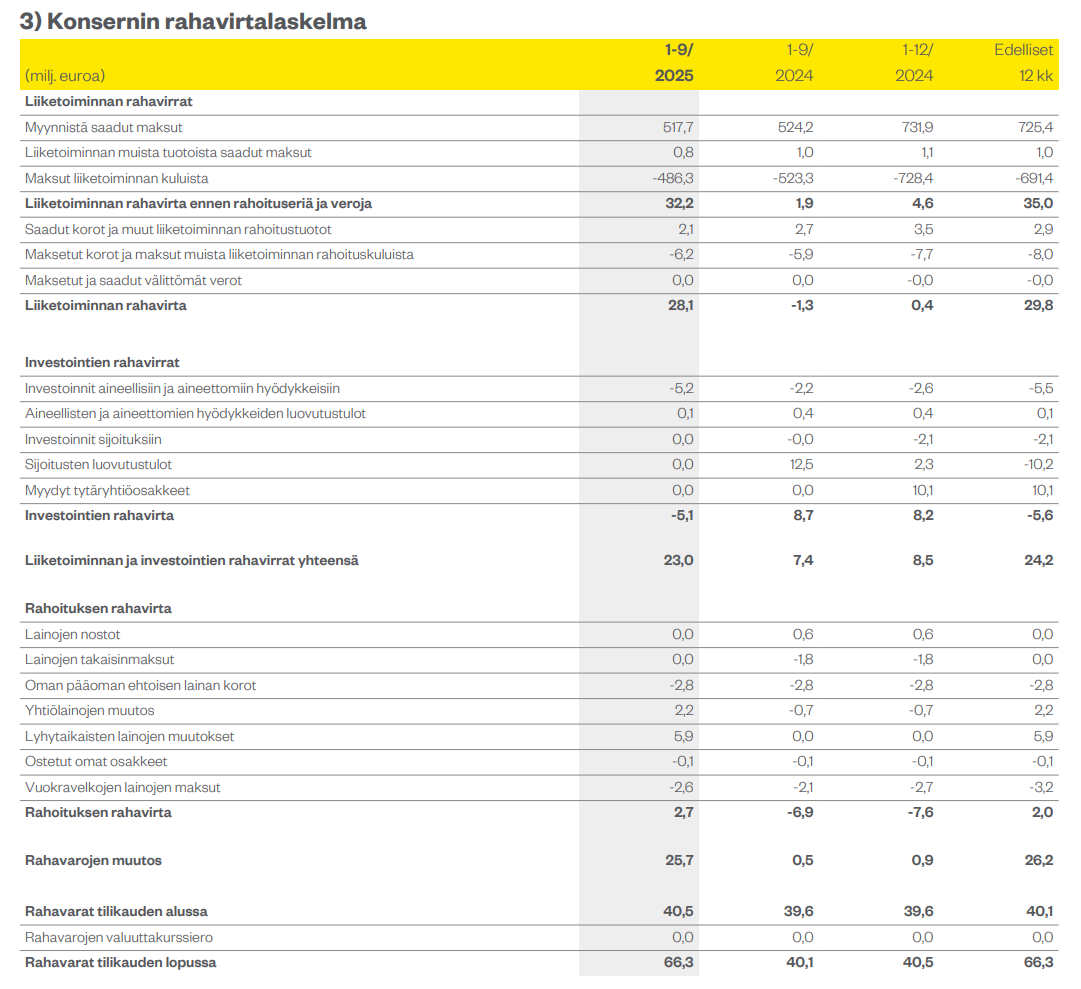Select the value 12,5 in Sijoitusten luovutustulot row
This screenshot has width=1081, height=989.
tap(801, 465)
